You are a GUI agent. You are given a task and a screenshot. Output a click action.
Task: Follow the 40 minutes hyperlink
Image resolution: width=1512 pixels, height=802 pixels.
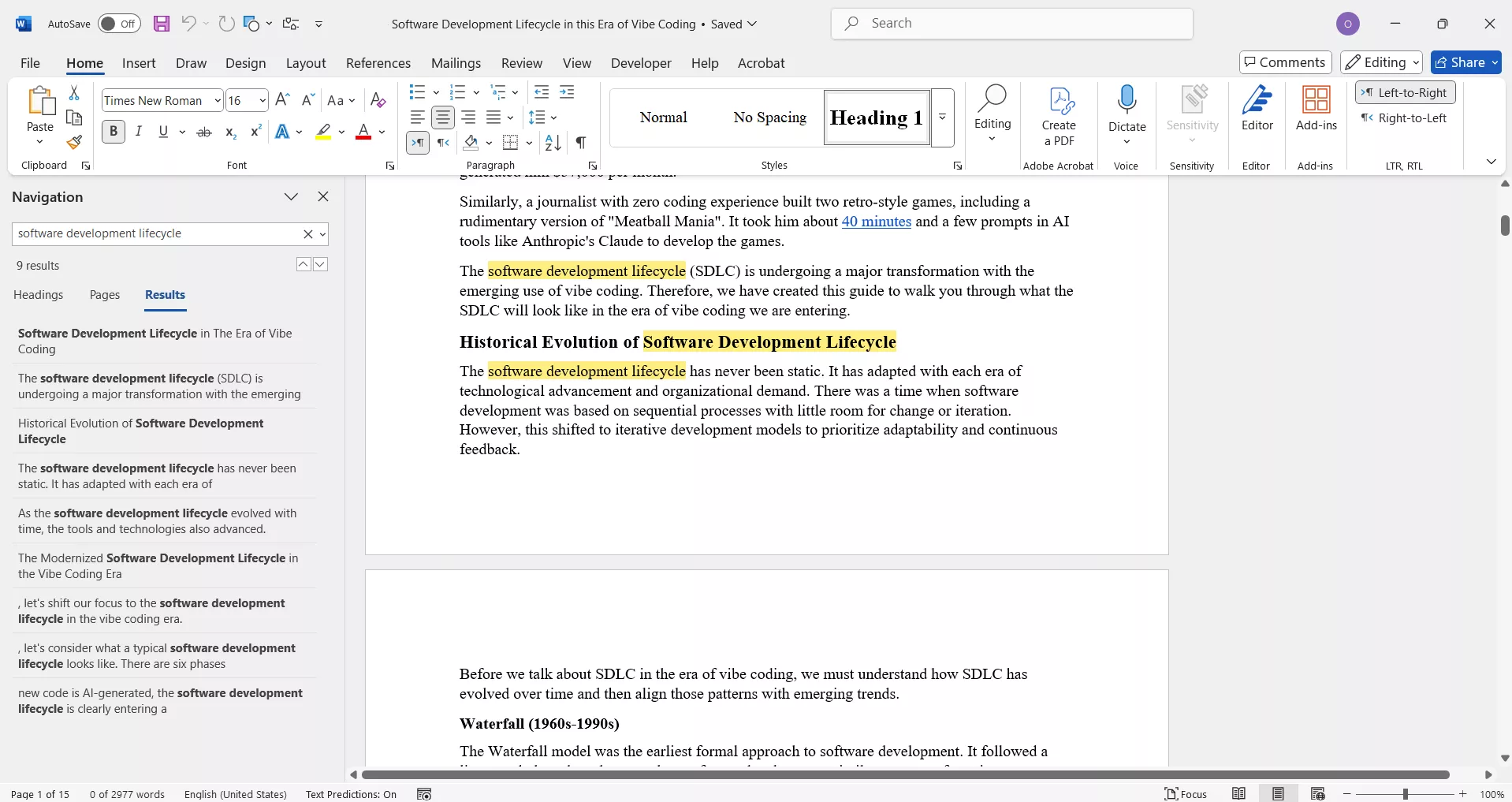click(x=877, y=222)
